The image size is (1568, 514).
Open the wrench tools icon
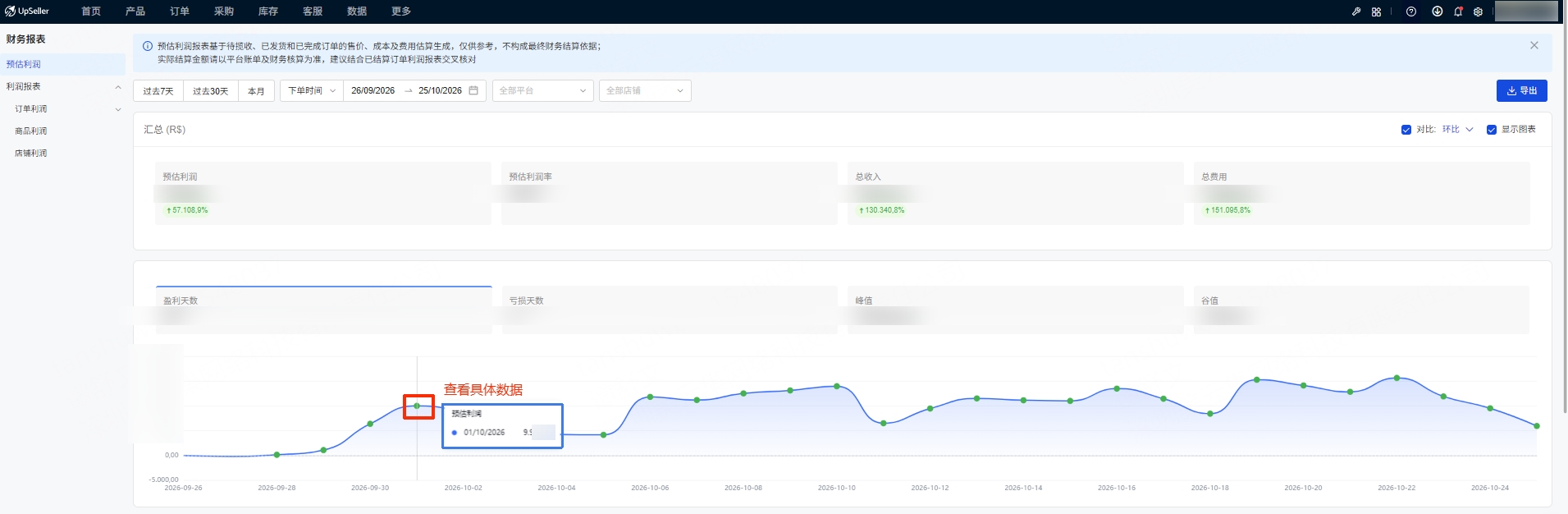(x=1356, y=11)
